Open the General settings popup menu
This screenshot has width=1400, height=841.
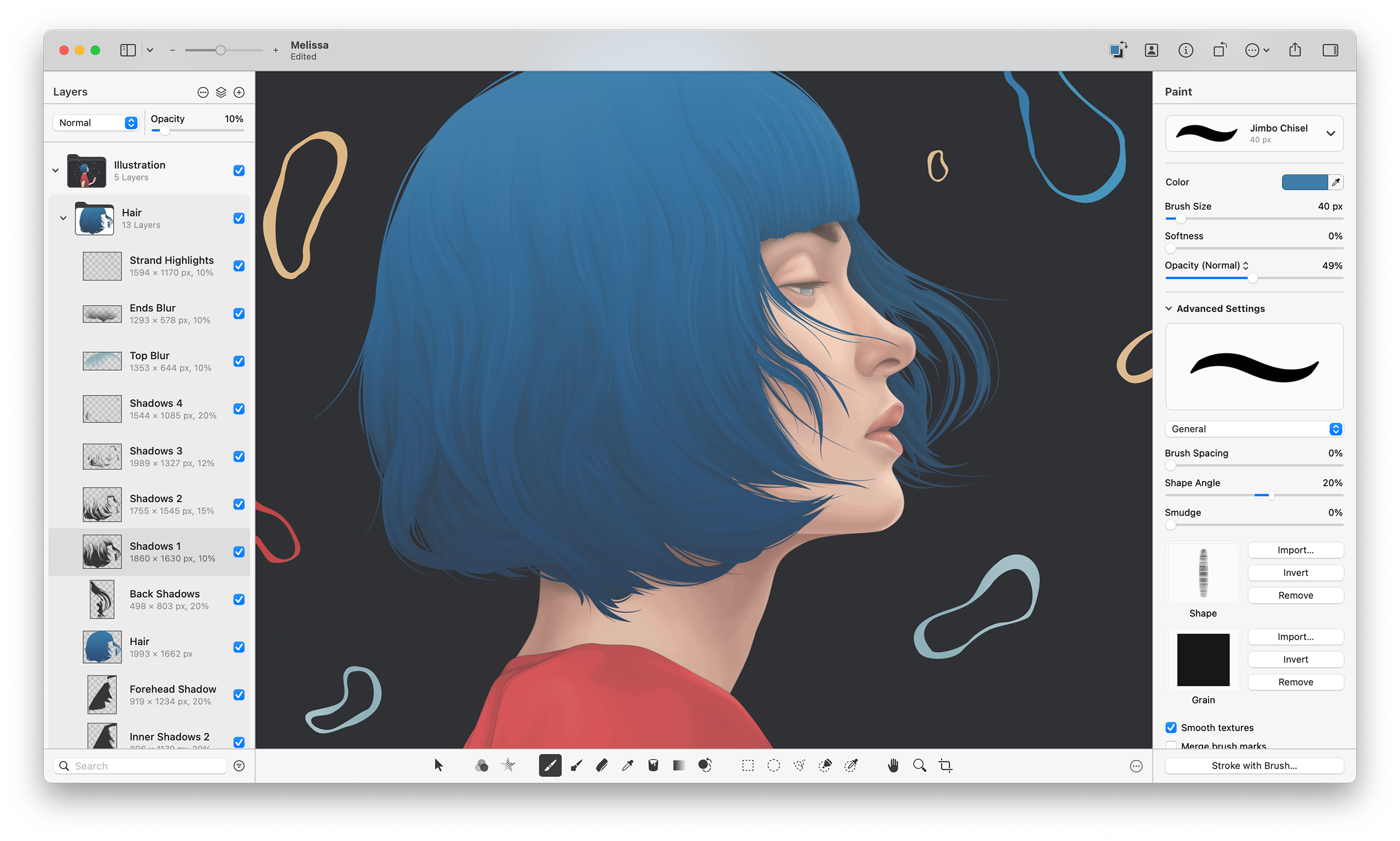click(x=1254, y=429)
